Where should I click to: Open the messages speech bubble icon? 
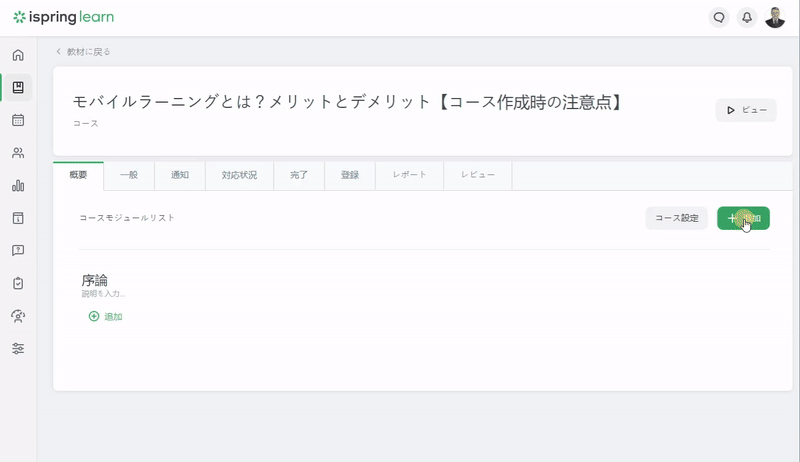point(719,17)
